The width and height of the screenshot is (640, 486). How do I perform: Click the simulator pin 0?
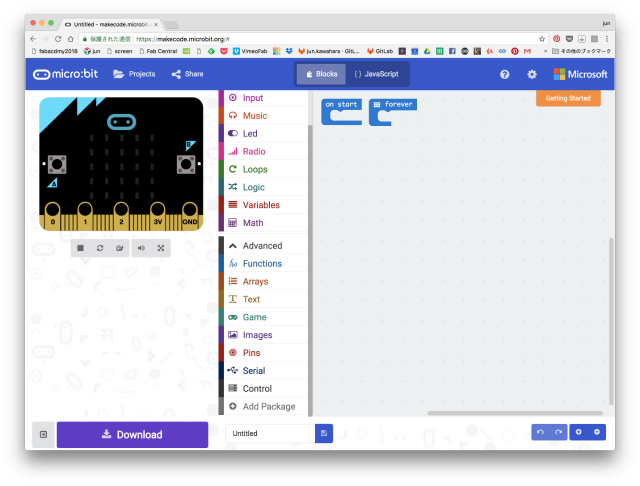52,215
